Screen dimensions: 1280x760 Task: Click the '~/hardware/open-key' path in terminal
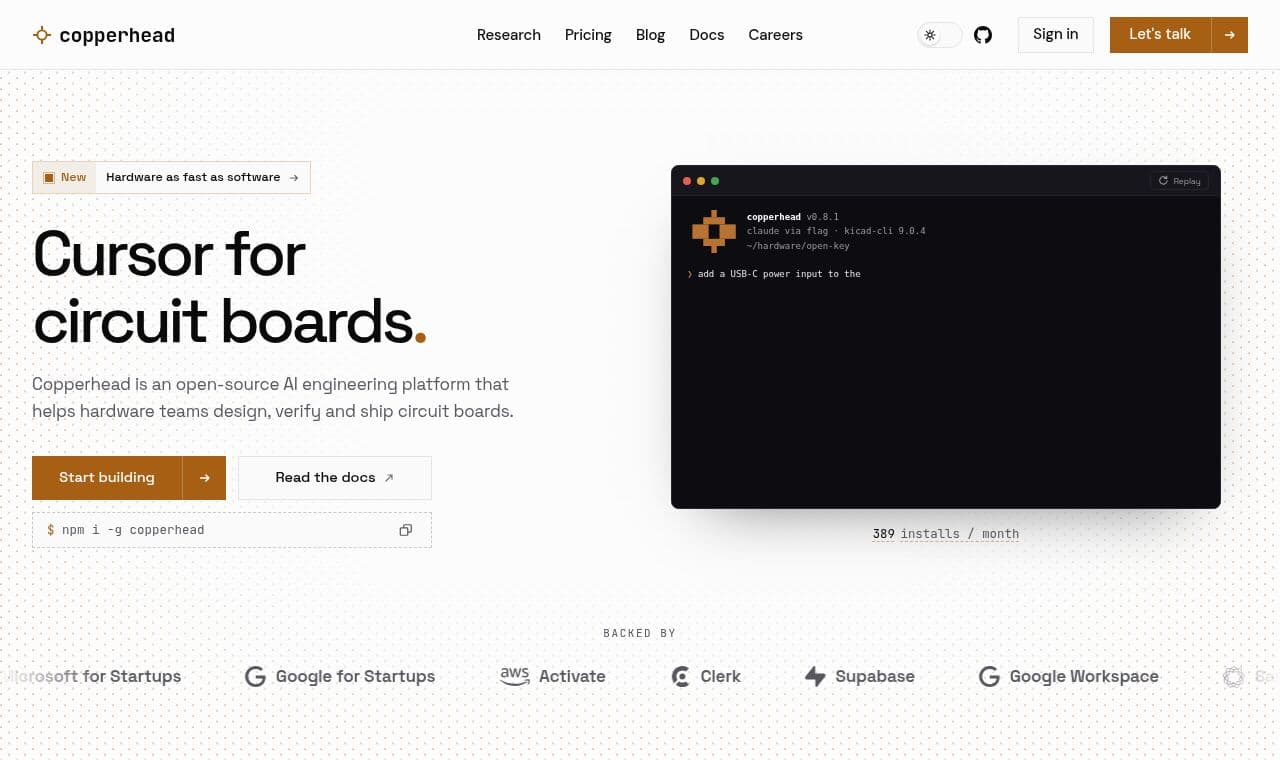tap(798, 246)
